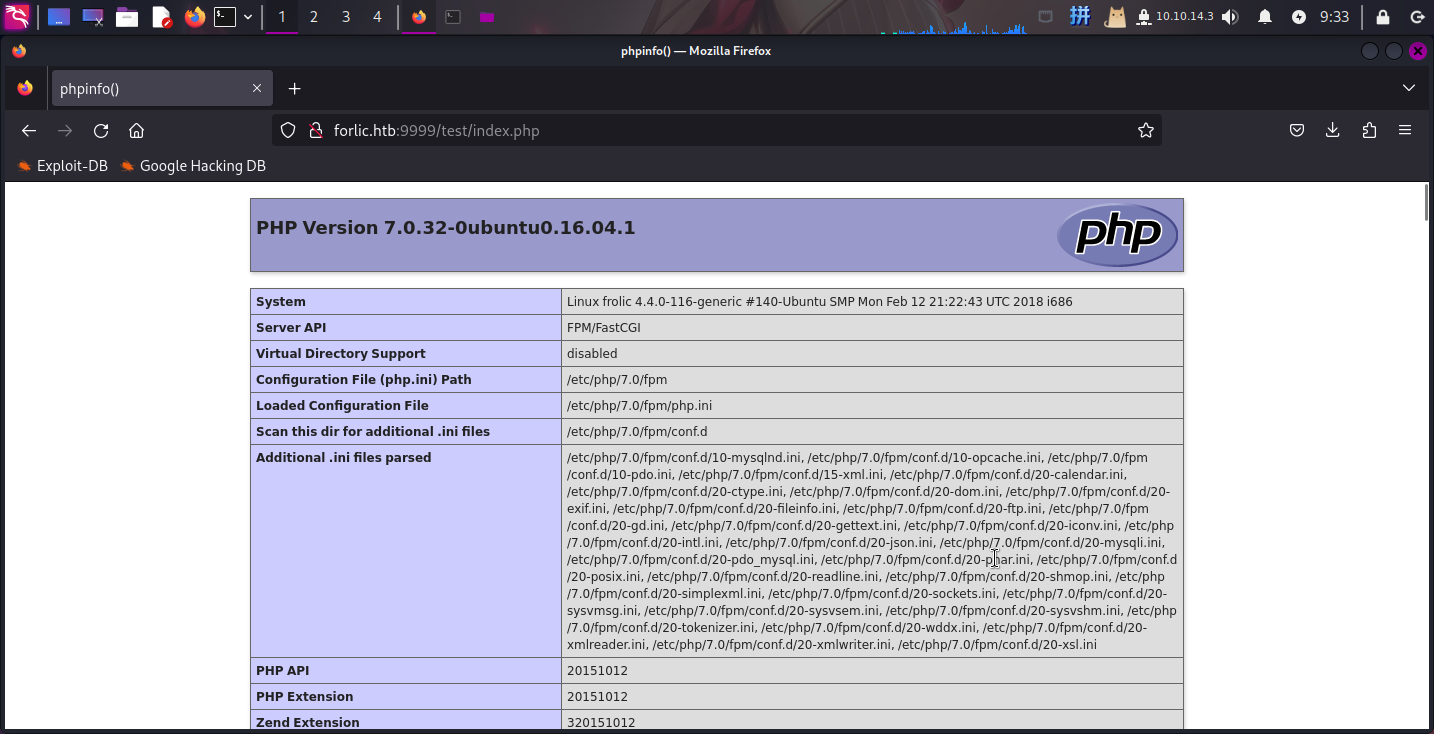Launch Firefox from the panel launcher
The image size is (1434, 734).
tap(195, 17)
